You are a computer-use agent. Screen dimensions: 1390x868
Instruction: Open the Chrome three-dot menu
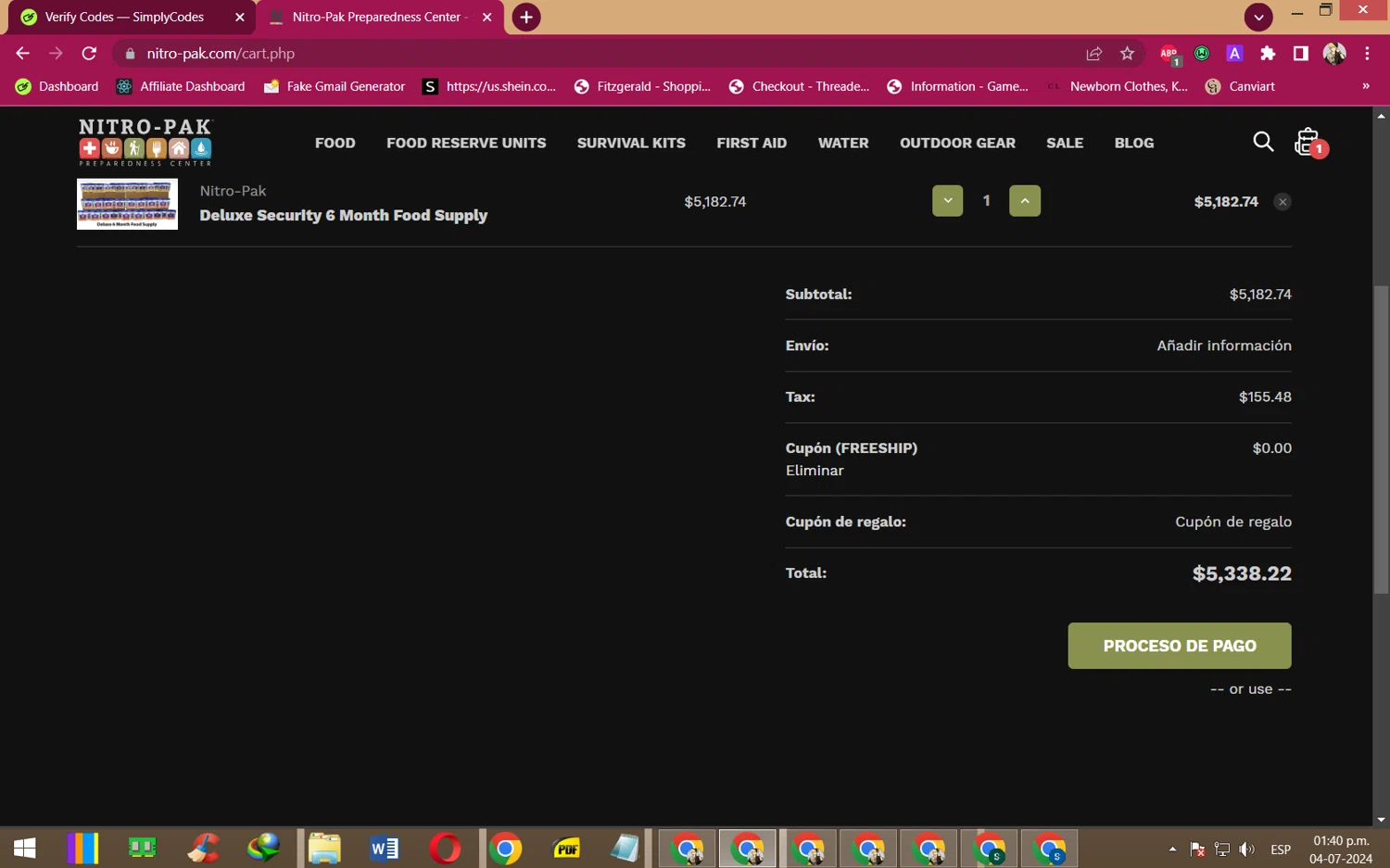[1367, 54]
